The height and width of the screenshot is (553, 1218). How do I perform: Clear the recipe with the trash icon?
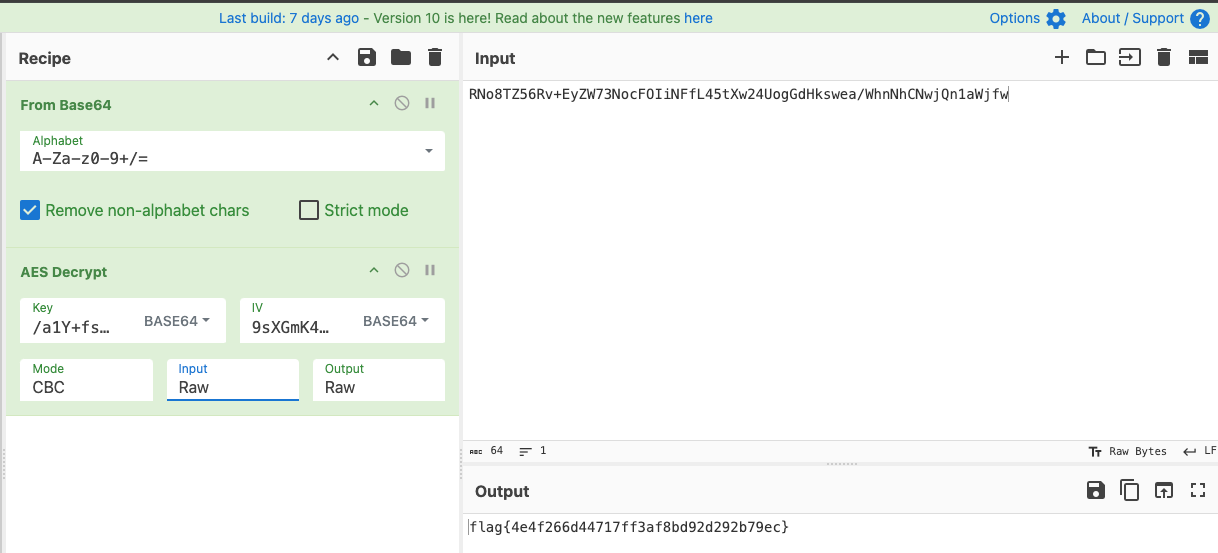pyautogui.click(x=434, y=58)
